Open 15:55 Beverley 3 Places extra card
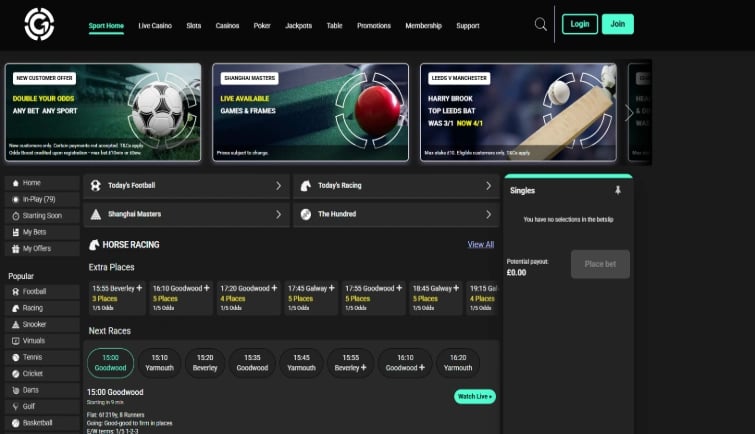755x434 pixels. tap(117, 298)
